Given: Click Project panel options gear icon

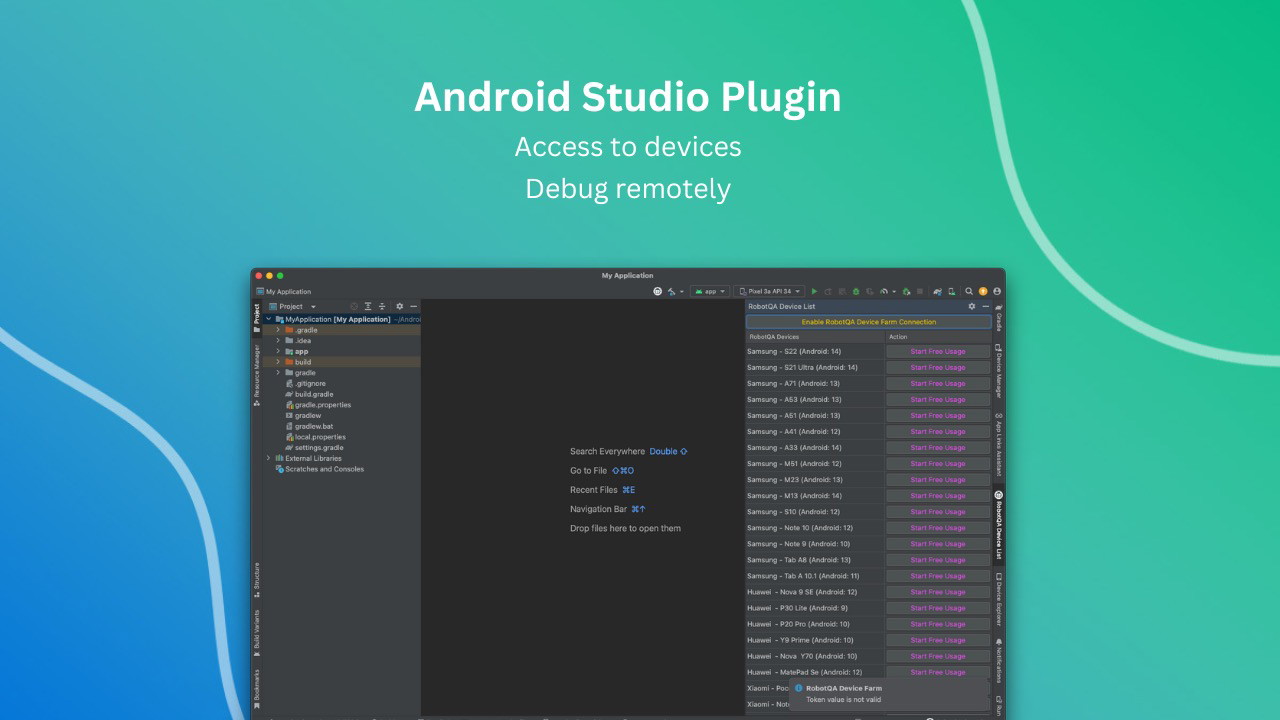Looking at the screenshot, I should coord(400,307).
